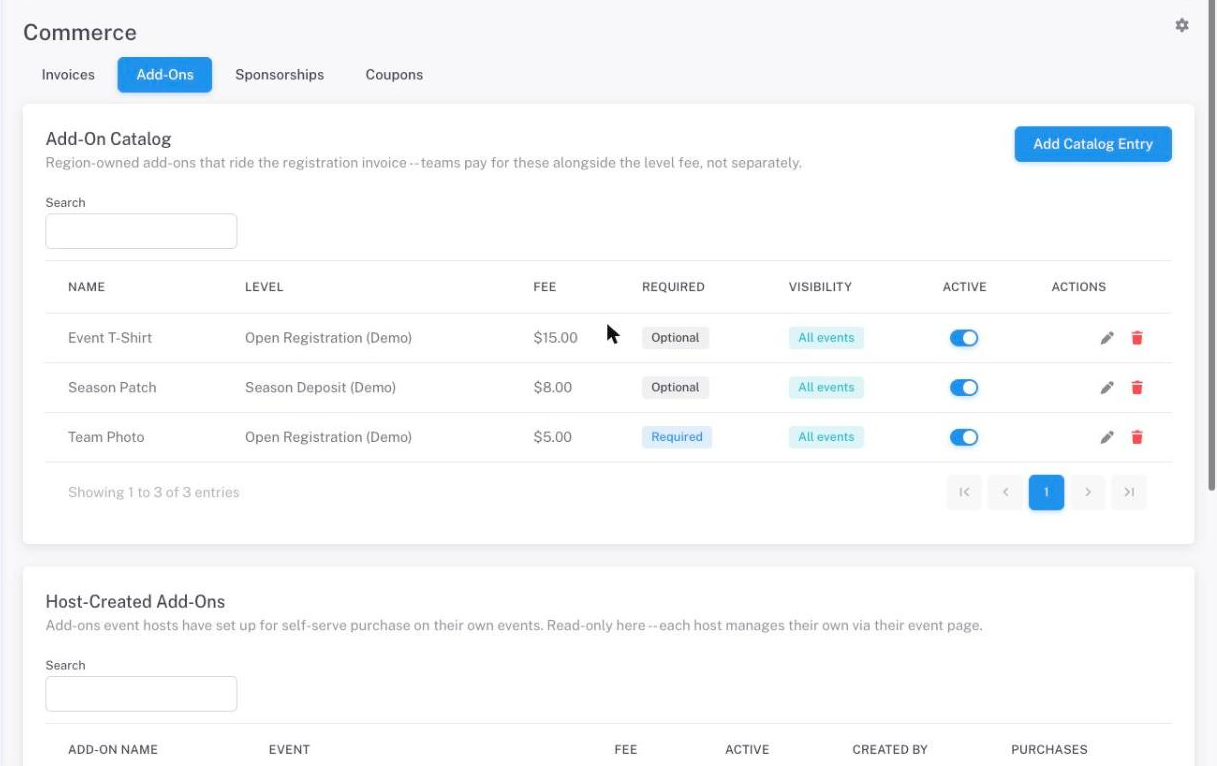The width and height of the screenshot is (1217, 766).
Task: Go to the next catalog page
Action: point(1087,492)
